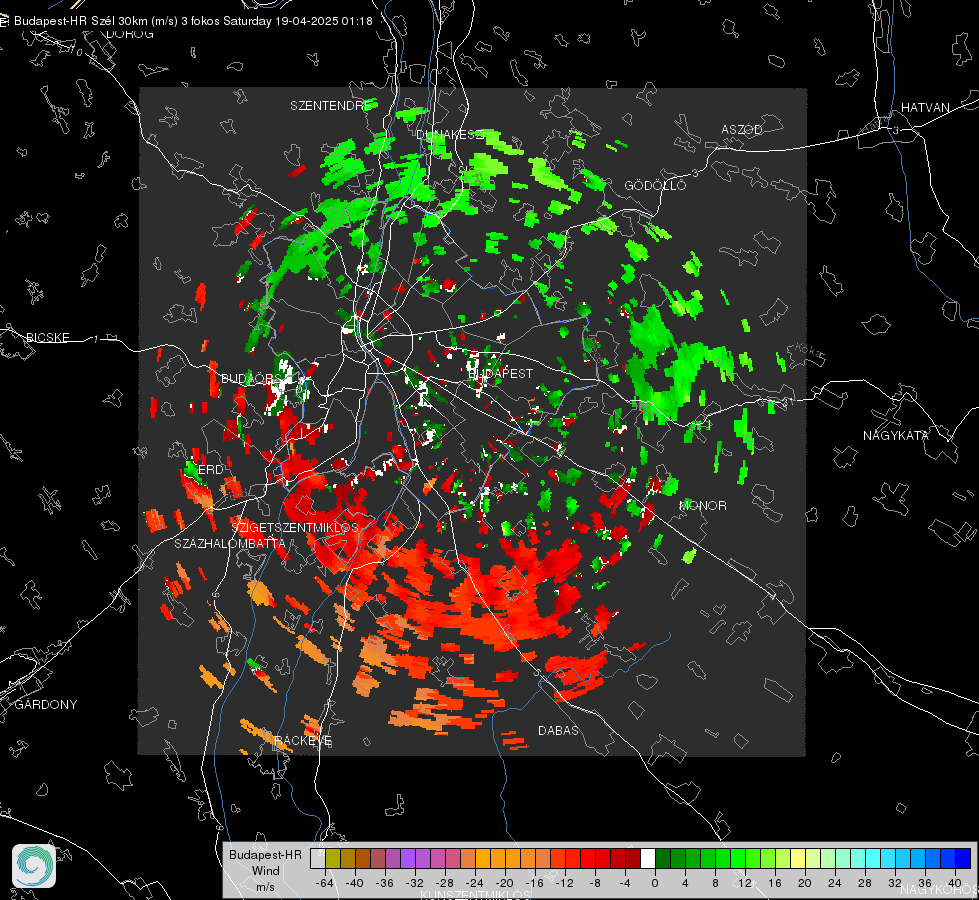Click the SZIGETSZENTMIKLÓS label
979x900 pixels.
click(295, 527)
